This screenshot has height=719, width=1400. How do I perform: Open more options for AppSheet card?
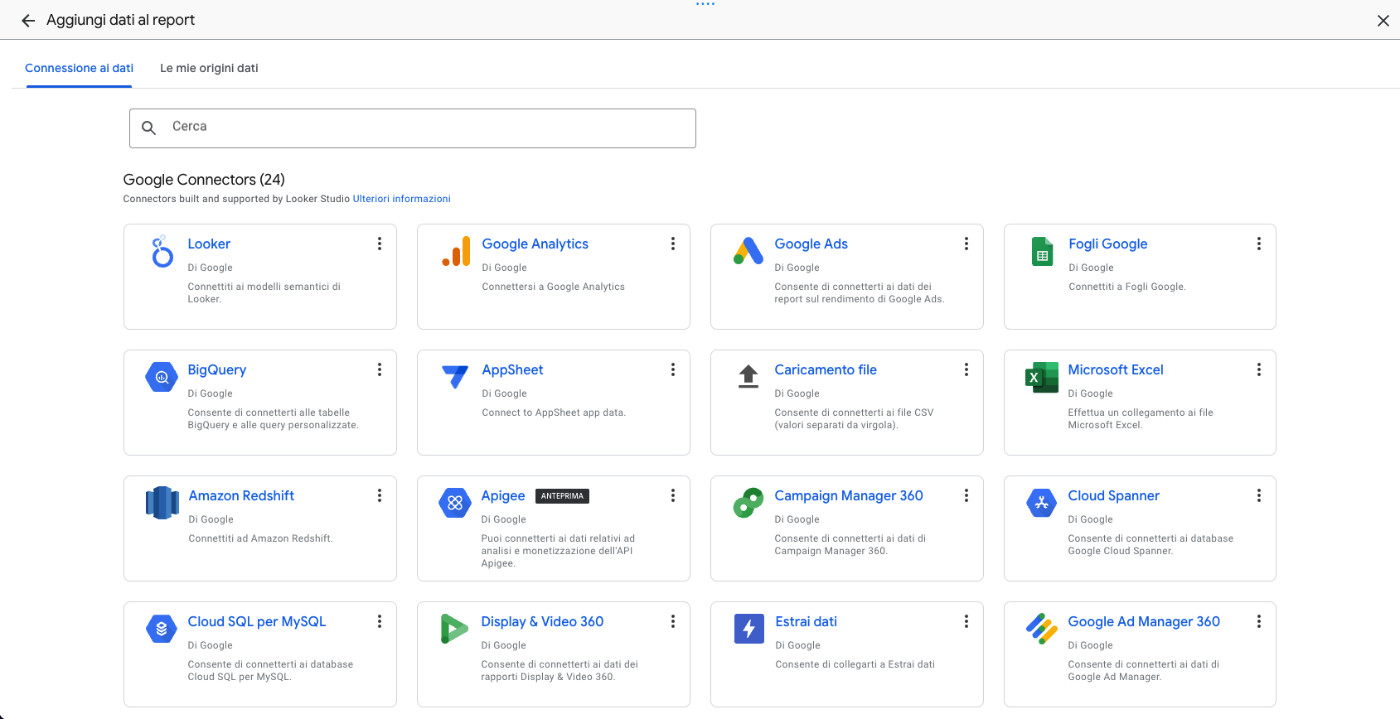click(x=673, y=370)
